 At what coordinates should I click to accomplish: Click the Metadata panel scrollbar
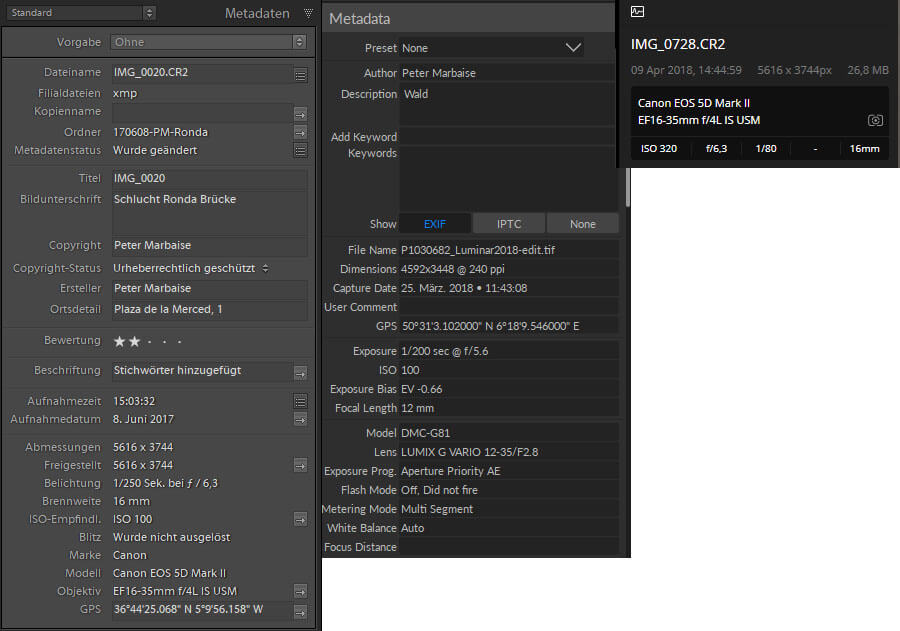(628, 188)
